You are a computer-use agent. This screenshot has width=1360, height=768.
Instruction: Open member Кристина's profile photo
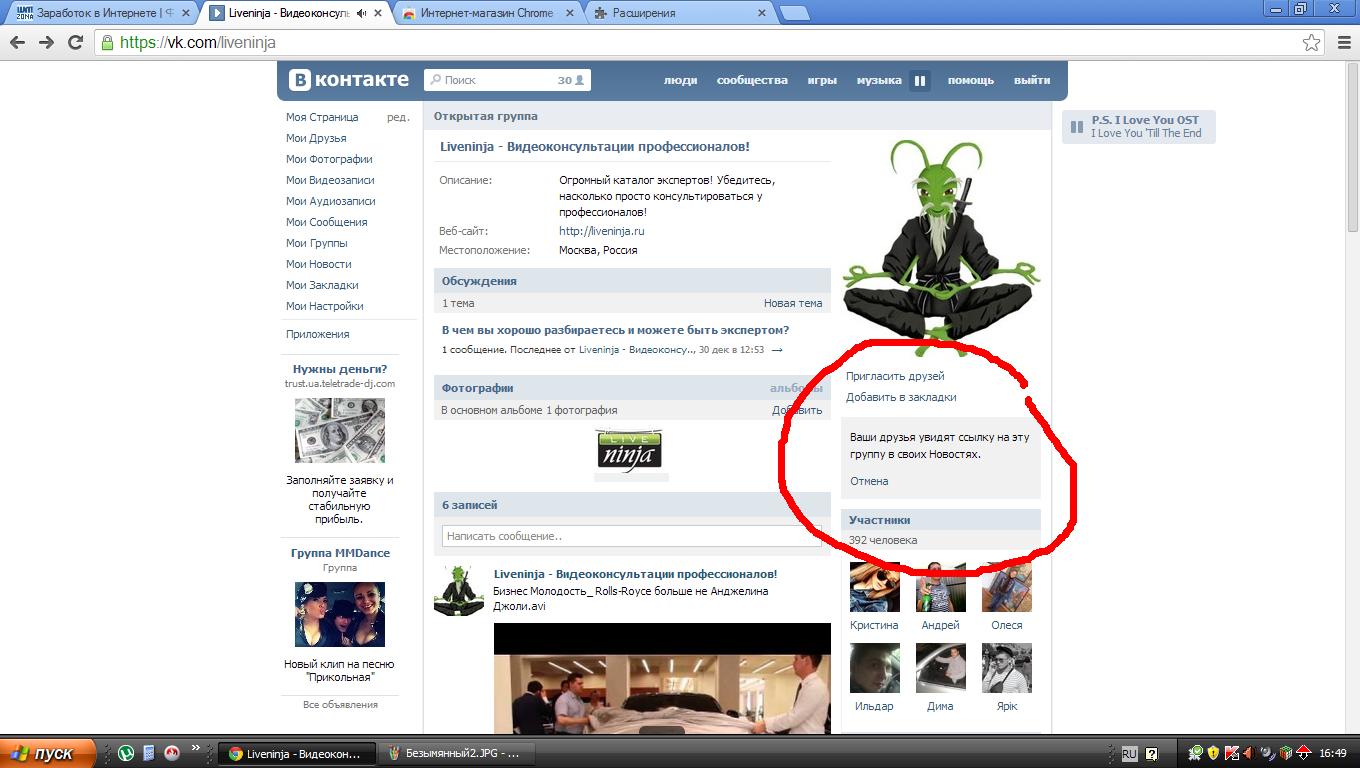click(875, 586)
